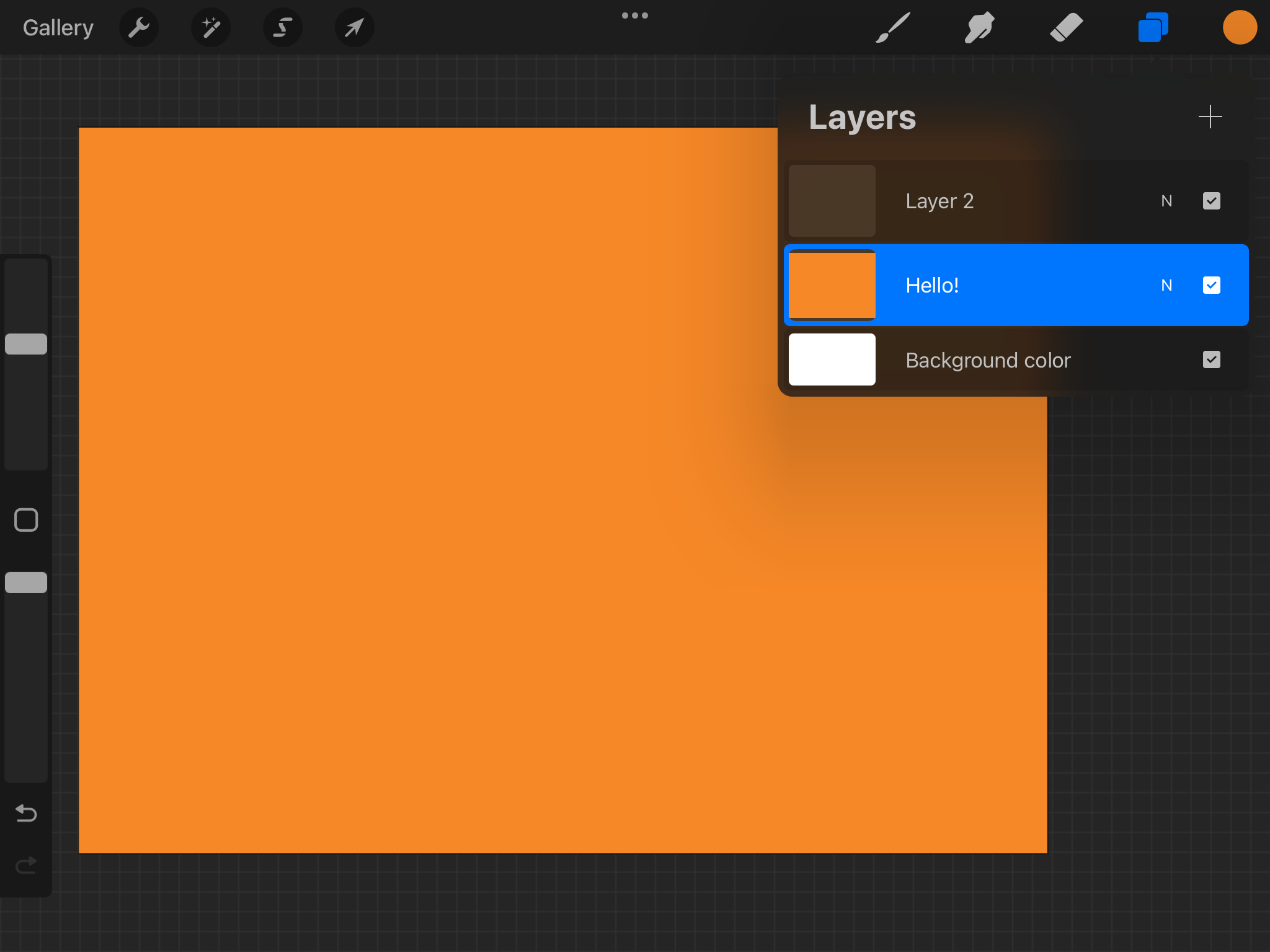Open the N blend mode on Hello! layer
This screenshot has height=952, width=1270.
tap(1166, 285)
